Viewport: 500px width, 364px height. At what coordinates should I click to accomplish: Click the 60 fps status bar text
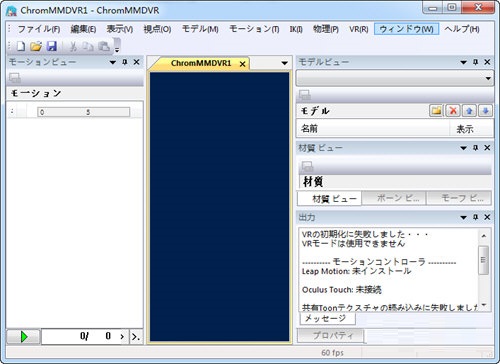(332, 353)
